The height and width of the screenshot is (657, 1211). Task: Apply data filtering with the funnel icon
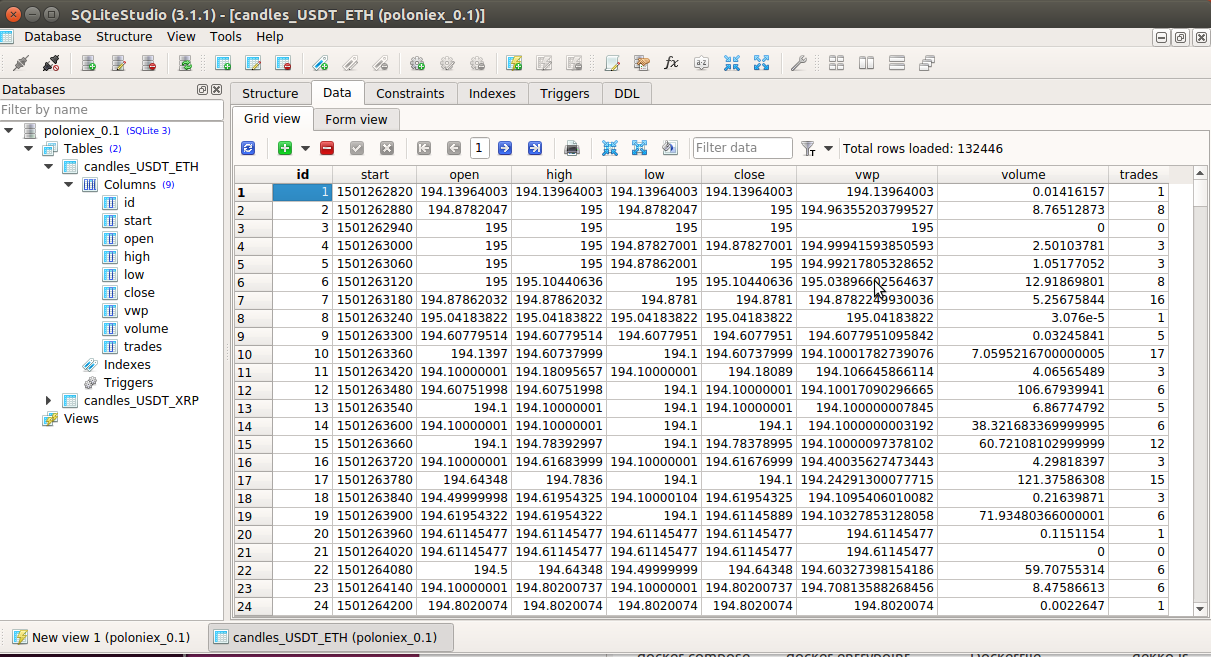806,147
